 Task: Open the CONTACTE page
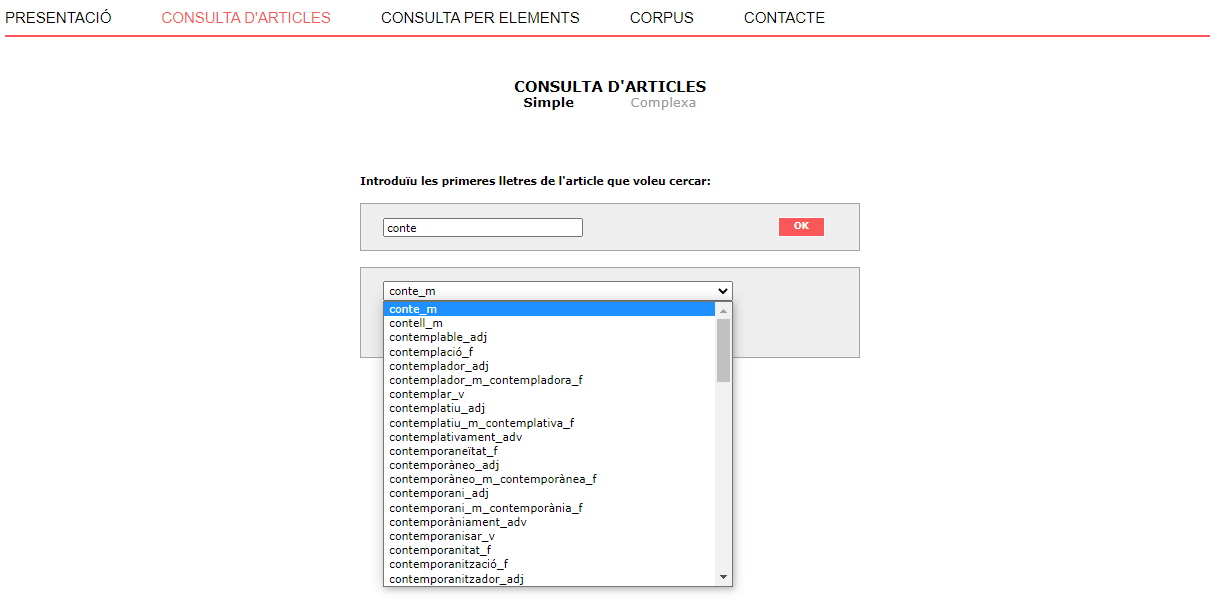[784, 18]
